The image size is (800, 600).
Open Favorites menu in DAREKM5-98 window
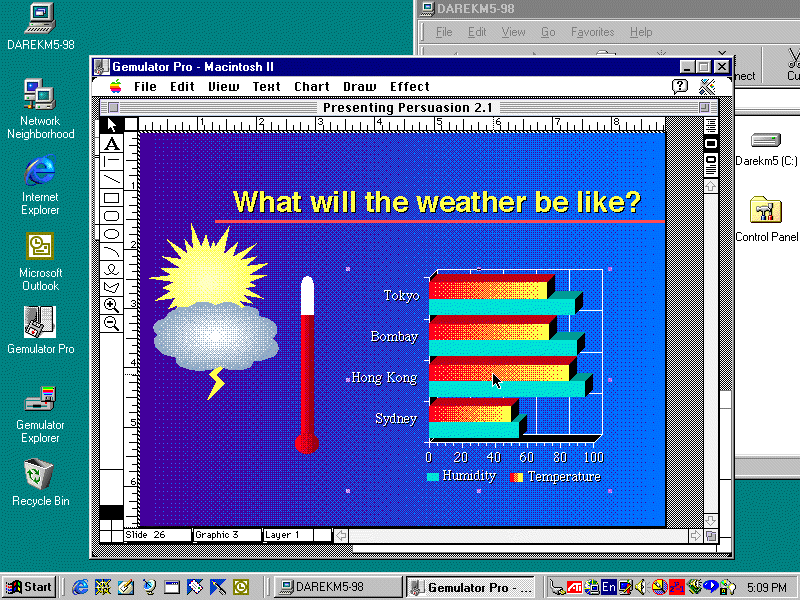(x=592, y=32)
